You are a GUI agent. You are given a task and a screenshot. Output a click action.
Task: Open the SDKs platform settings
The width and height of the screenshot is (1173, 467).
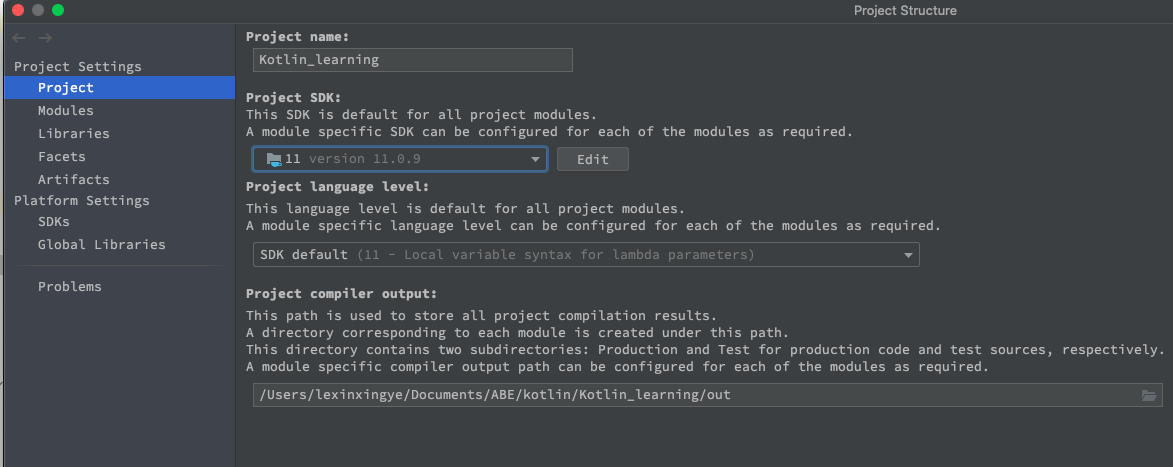[x=54, y=222]
